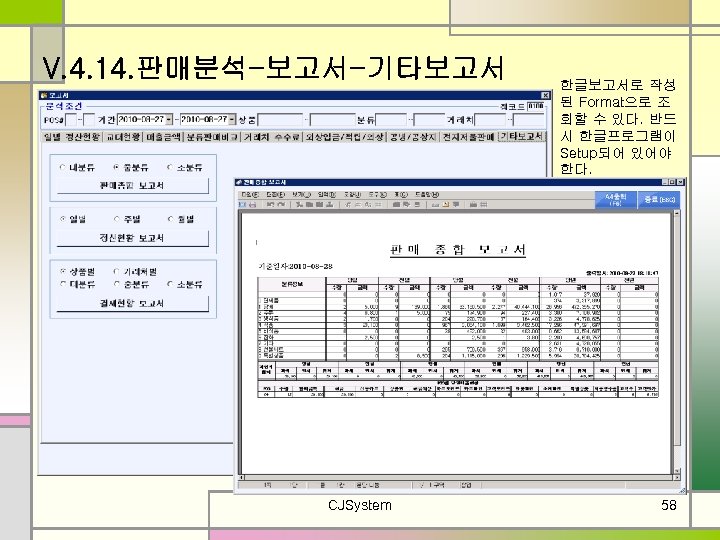Select 대분류 radio in the top report group
Image resolution: width=720 pixels, height=540 pixels.
point(62,168)
